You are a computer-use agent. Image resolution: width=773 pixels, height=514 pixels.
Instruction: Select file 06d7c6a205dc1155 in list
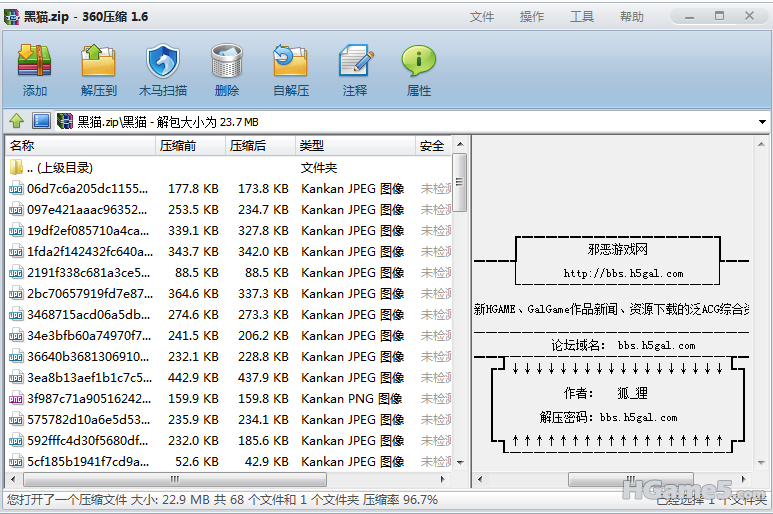click(x=87, y=189)
